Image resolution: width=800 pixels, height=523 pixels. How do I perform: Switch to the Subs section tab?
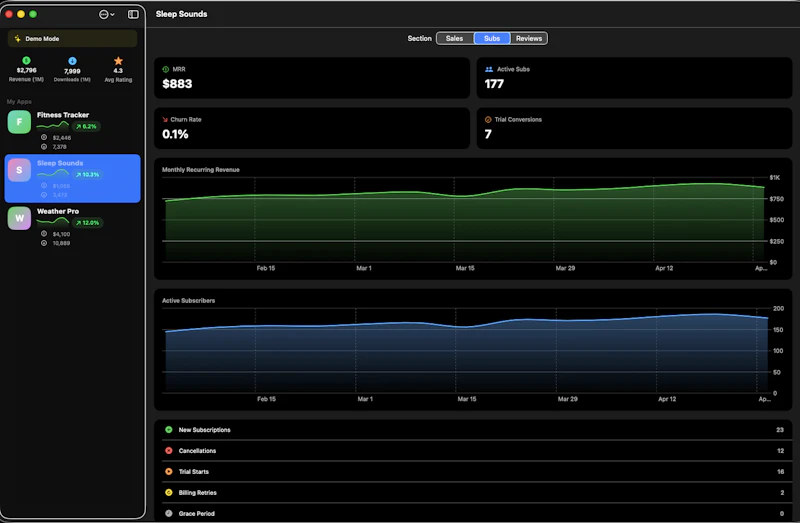[492, 38]
